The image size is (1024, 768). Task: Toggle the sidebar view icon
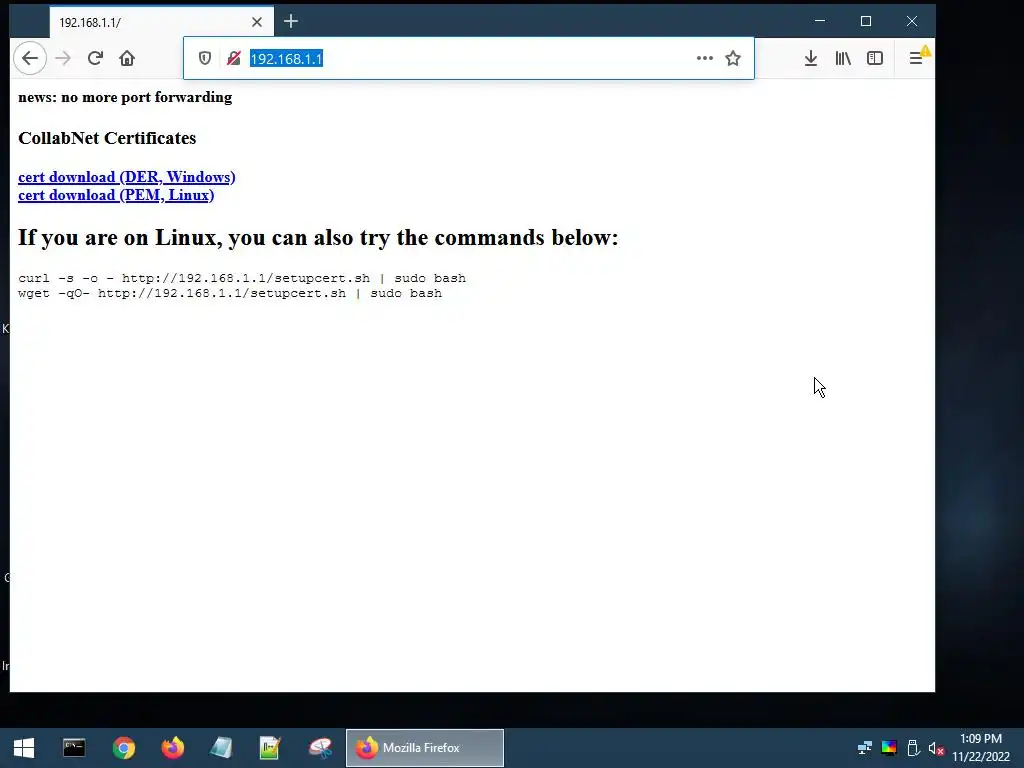coord(875,58)
